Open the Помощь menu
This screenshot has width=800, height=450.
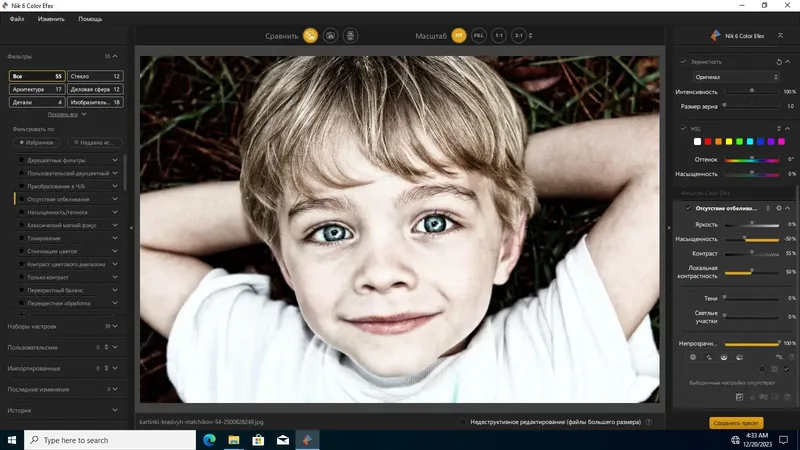[x=90, y=19]
